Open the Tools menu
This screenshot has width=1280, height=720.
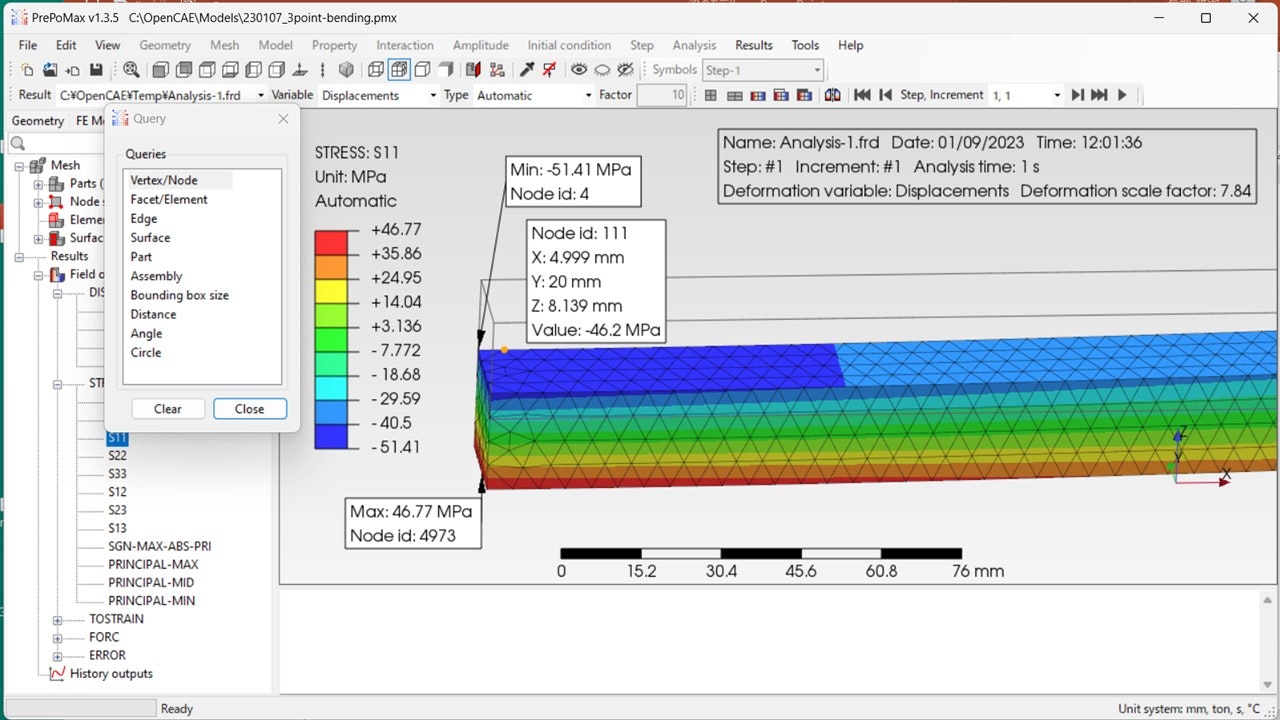point(805,45)
